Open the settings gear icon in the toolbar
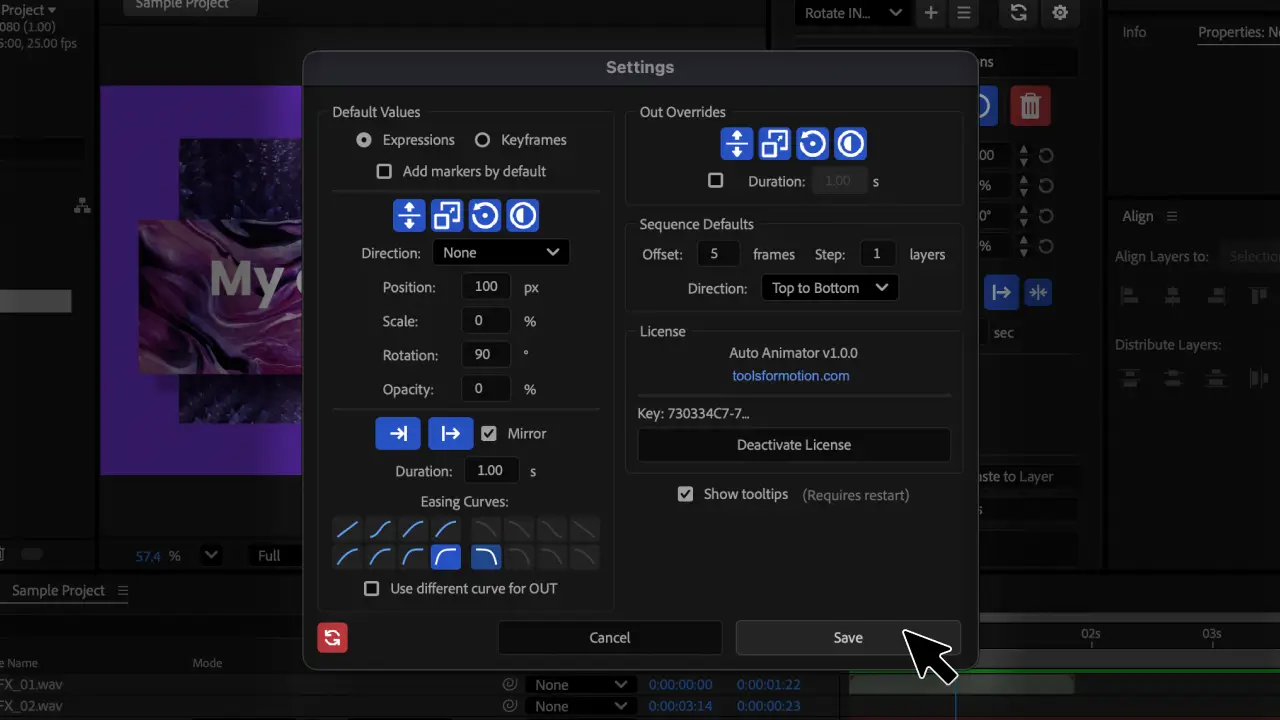 (1060, 13)
